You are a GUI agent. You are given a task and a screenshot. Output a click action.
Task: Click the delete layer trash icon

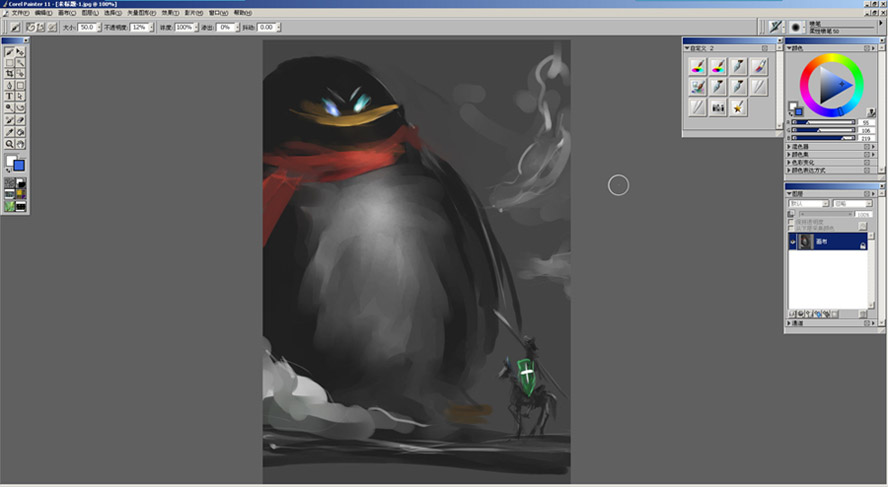pyautogui.click(x=863, y=314)
